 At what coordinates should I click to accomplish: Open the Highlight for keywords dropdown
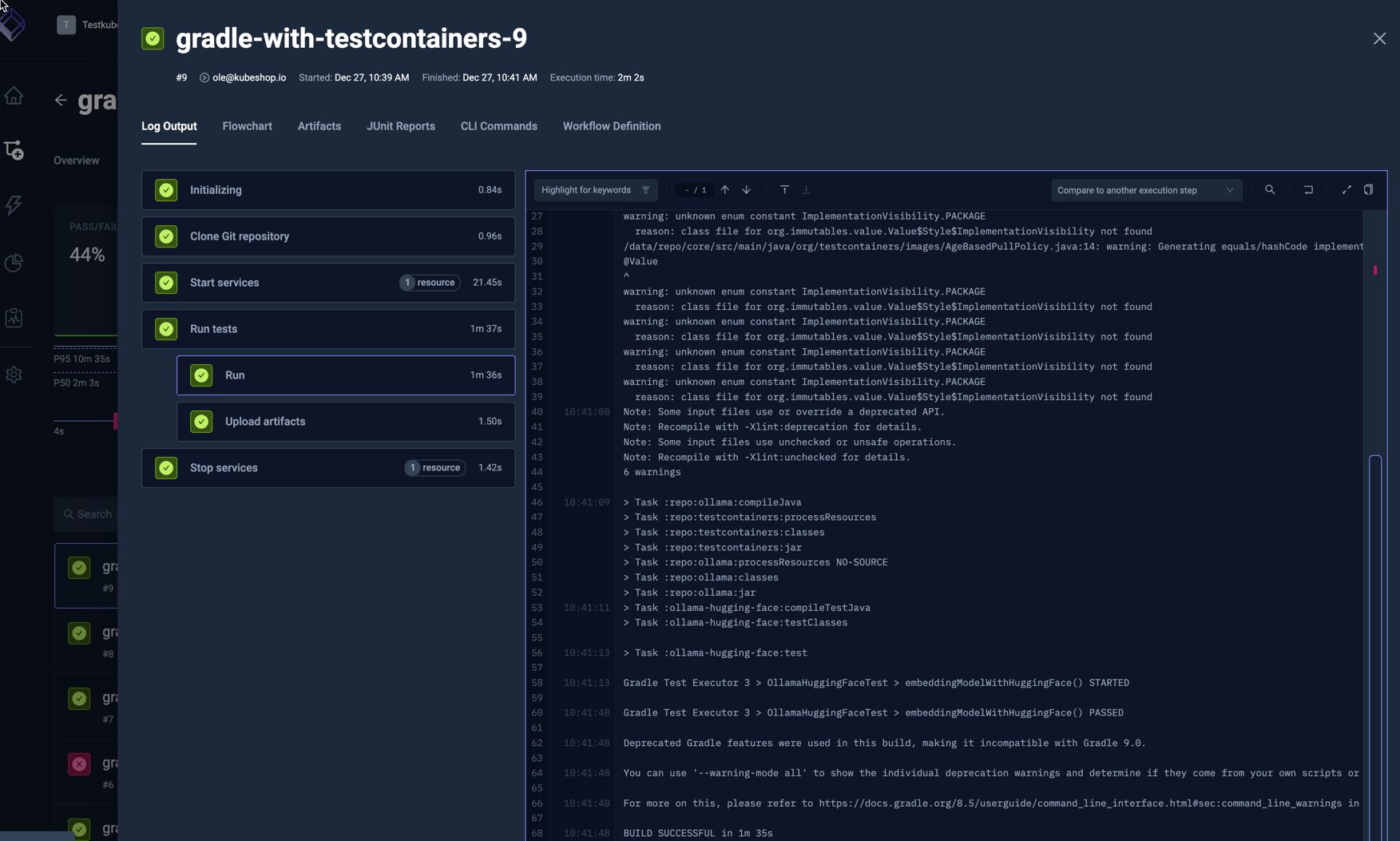[x=595, y=189]
